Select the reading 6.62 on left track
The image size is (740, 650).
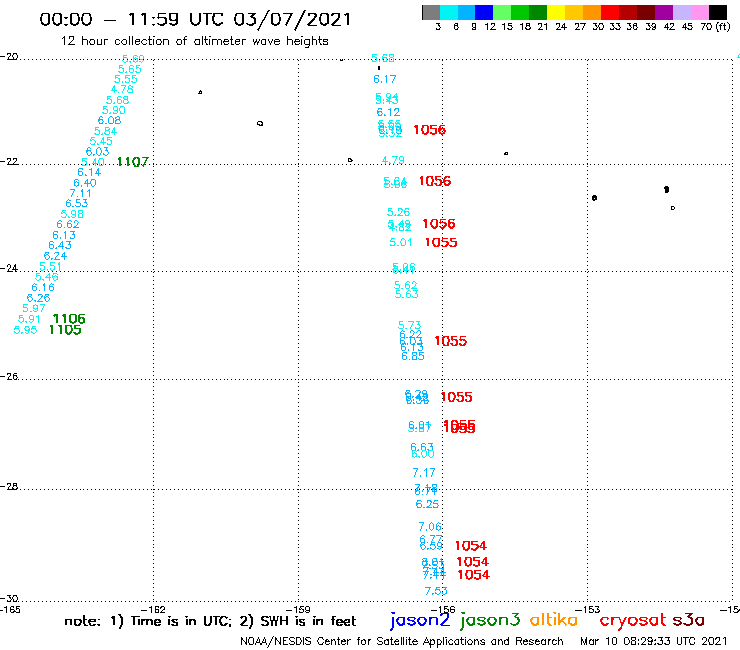tap(68, 224)
